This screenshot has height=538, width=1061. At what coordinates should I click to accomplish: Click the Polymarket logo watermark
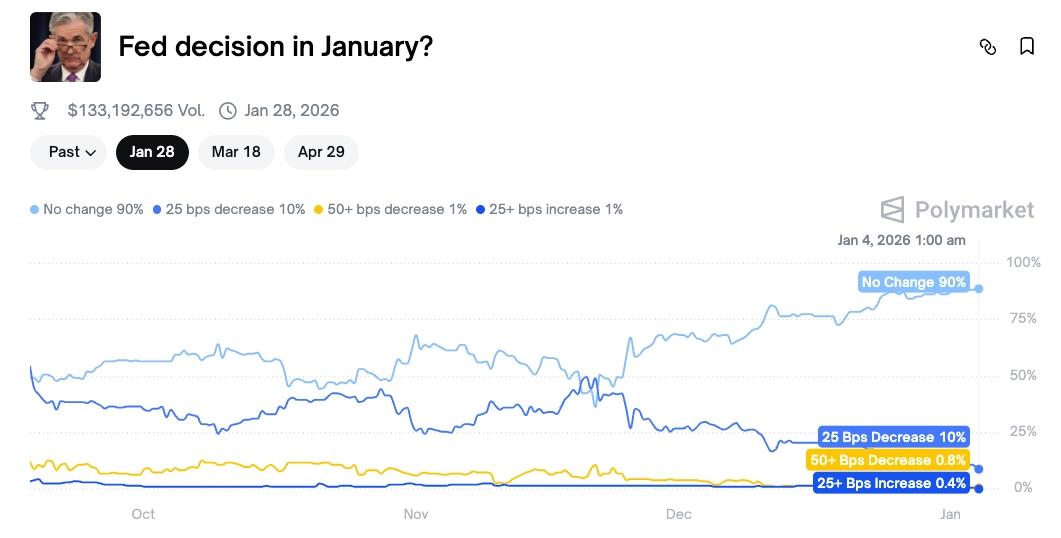pyautogui.click(x=957, y=210)
